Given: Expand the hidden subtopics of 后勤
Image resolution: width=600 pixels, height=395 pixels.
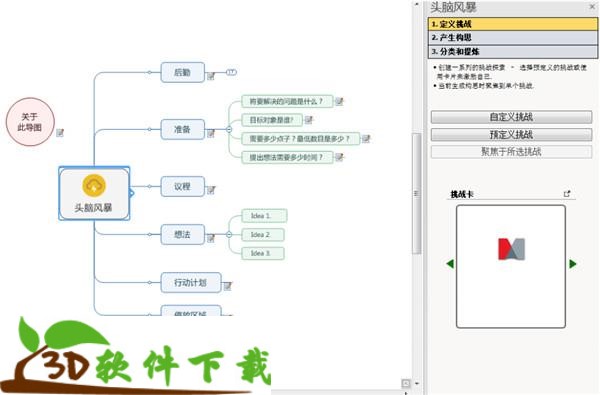Looking at the screenshot, I should coord(231,72).
